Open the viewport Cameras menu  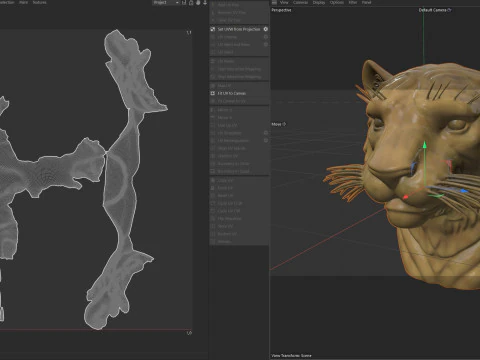(300, 3)
